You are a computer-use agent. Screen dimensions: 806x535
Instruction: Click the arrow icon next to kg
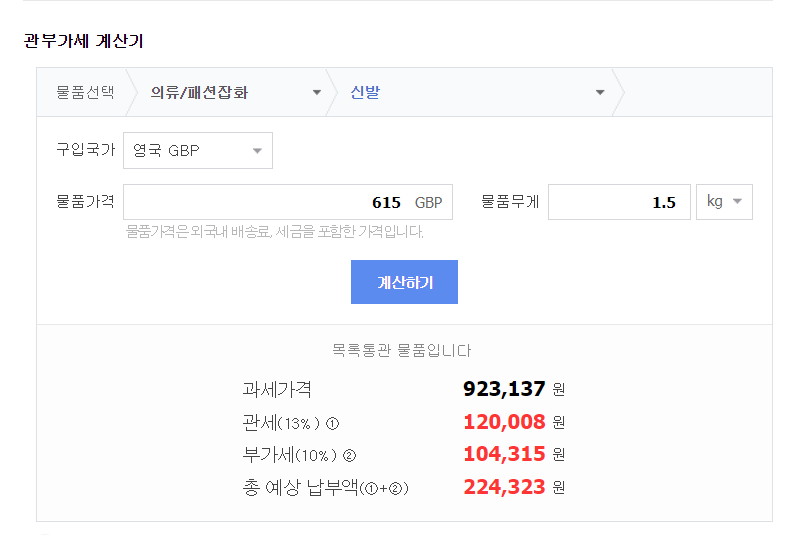[x=738, y=201]
